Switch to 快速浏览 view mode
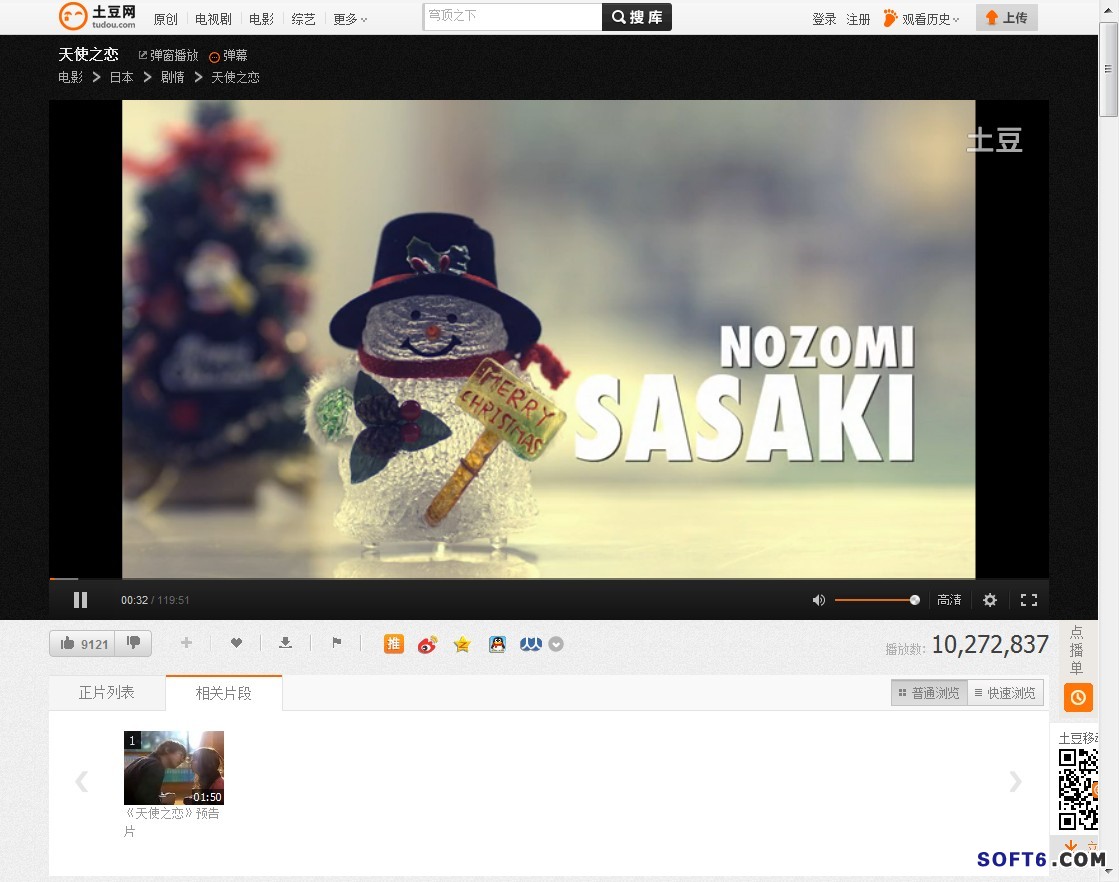This screenshot has height=882, width=1119. point(1005,693)
